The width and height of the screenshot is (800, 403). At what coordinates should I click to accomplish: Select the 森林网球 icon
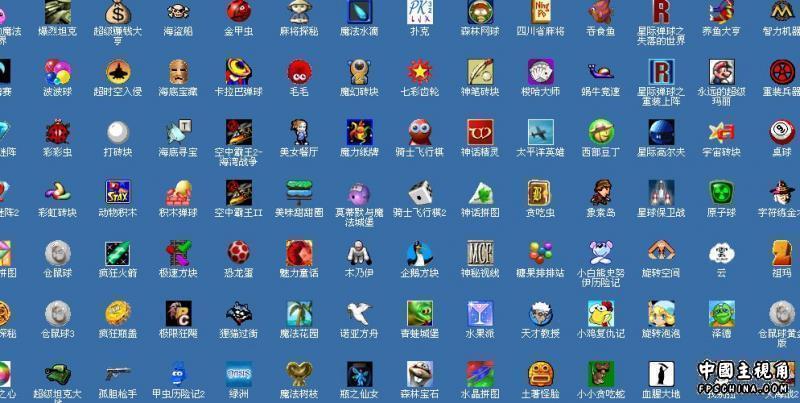pyautogui.click(x=480, y=12)
